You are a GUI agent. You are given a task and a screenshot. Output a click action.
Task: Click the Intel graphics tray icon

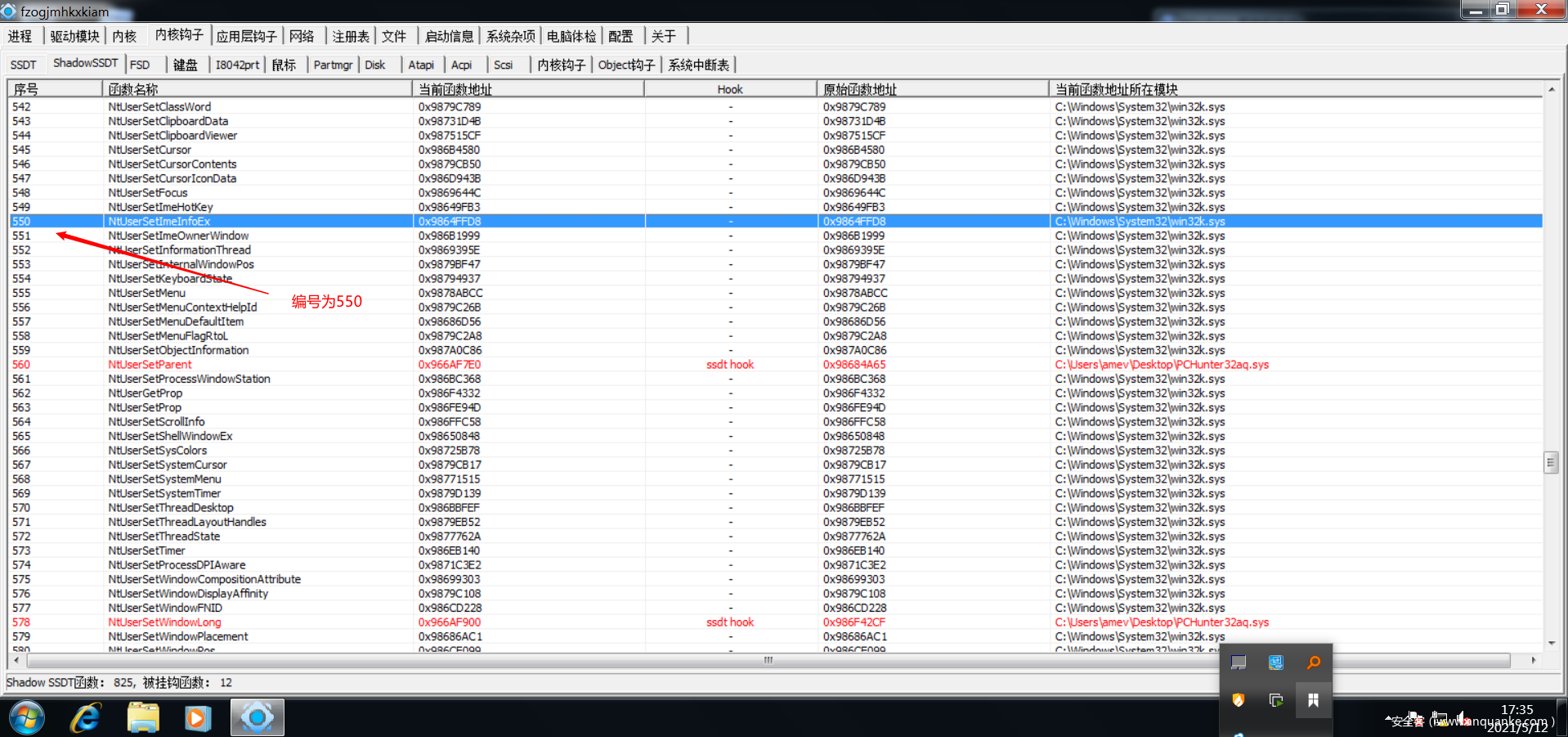[1276, 663]
